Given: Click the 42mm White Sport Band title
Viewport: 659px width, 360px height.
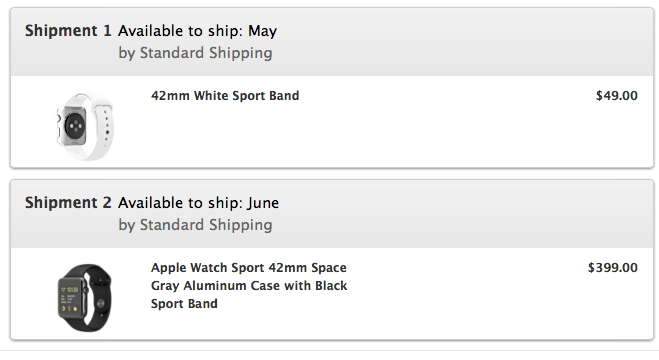Looking at the screenshot, I should [x=225, y=96].
